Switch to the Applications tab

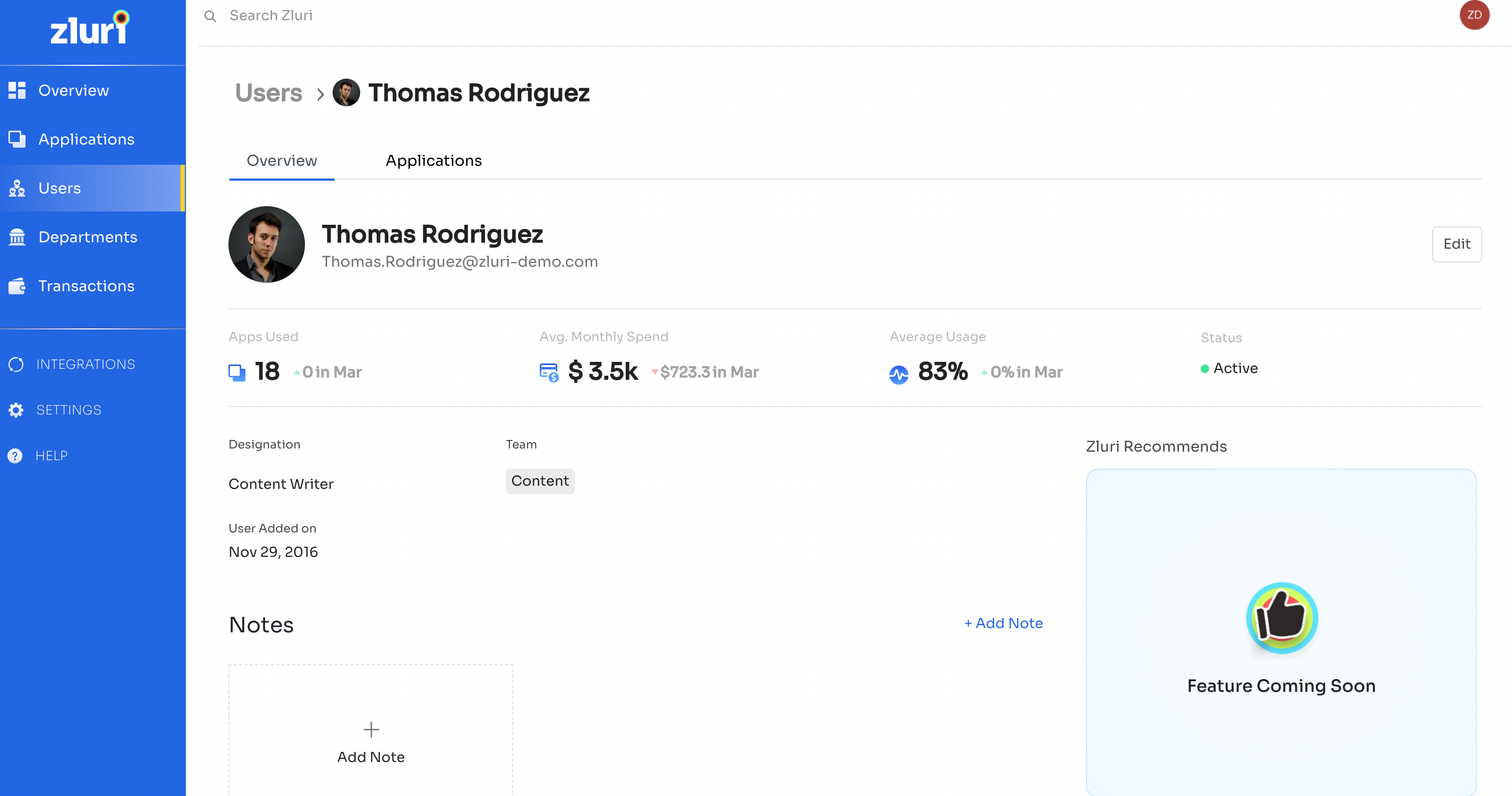[433, 161]
